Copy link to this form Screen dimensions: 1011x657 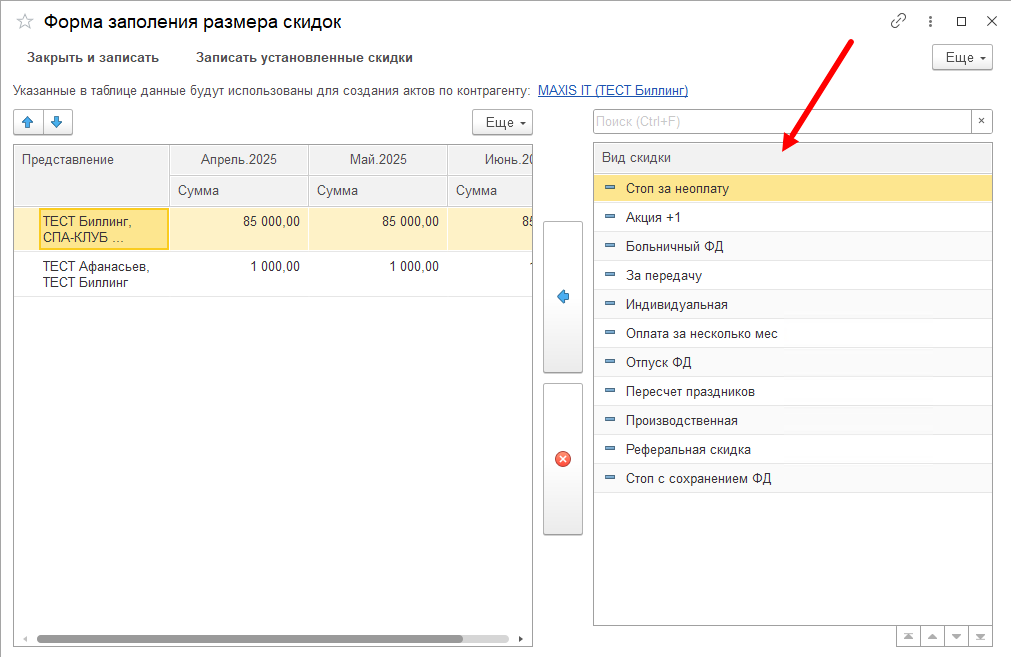pyautogui.click(x=898, y=21)
